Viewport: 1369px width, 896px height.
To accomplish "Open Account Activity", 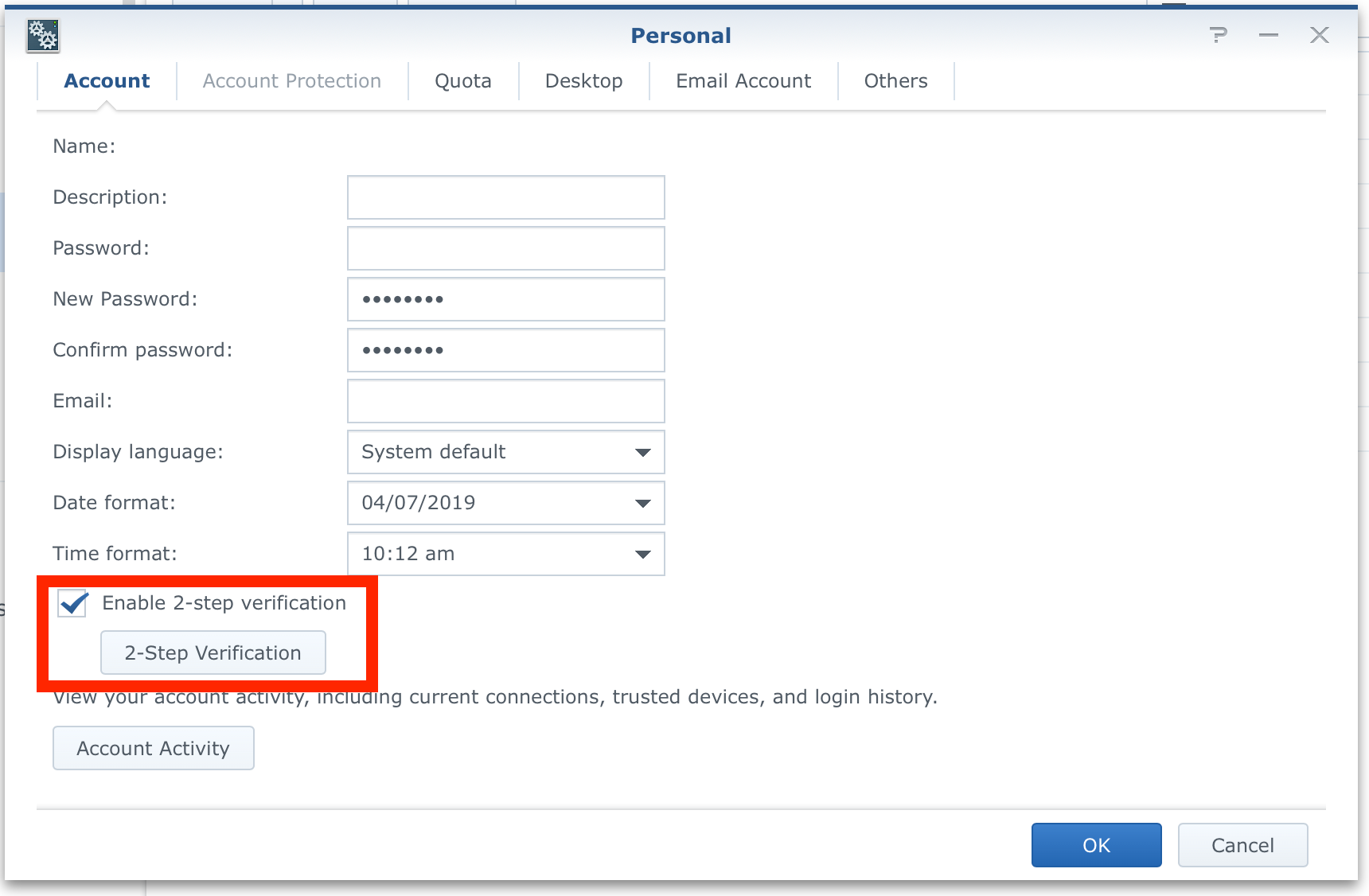I will pos(153,748).
